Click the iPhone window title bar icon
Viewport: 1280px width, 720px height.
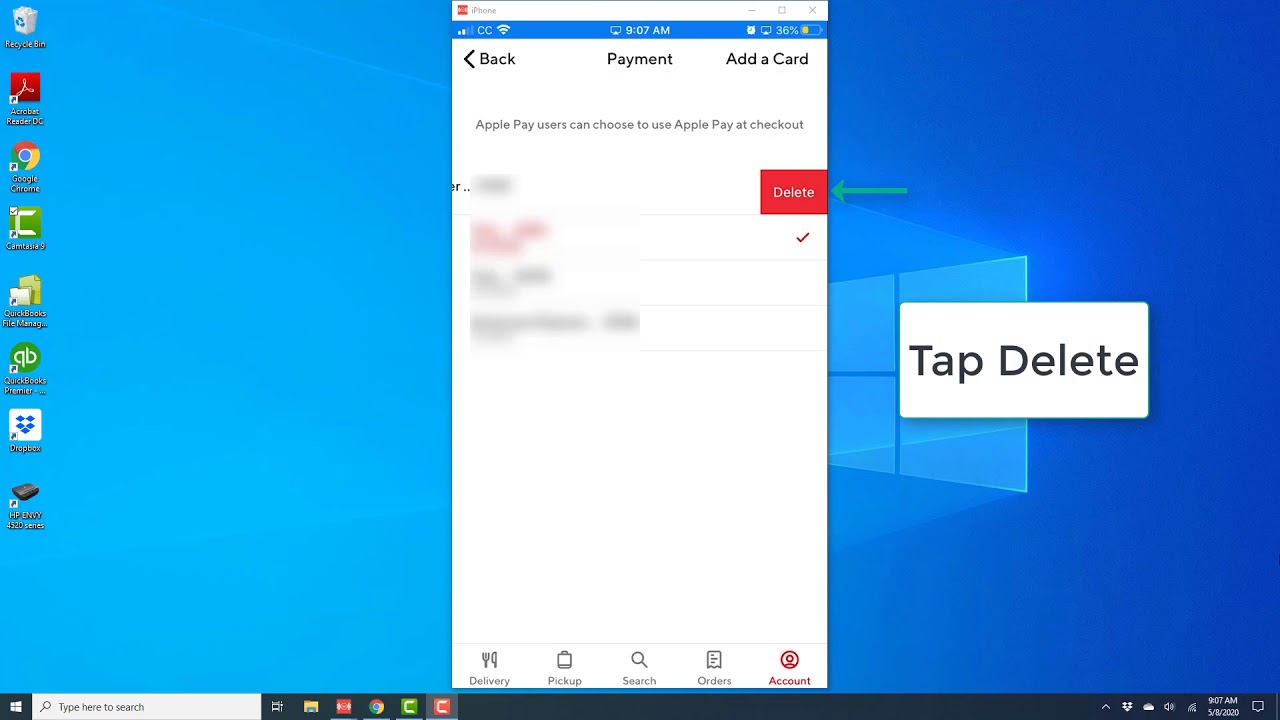[x=462, y=10]
